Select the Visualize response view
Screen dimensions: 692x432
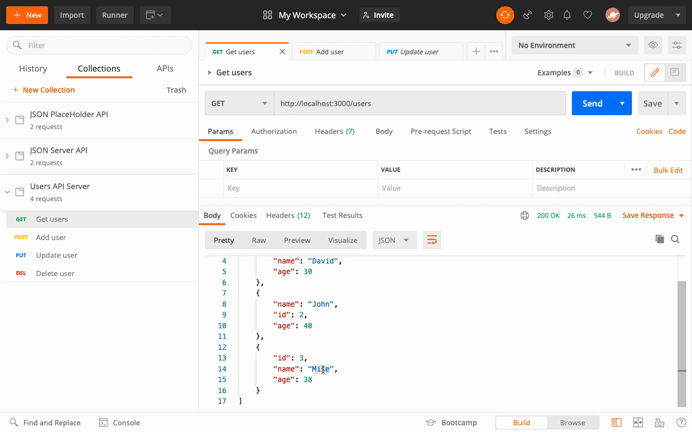(342, 240)
